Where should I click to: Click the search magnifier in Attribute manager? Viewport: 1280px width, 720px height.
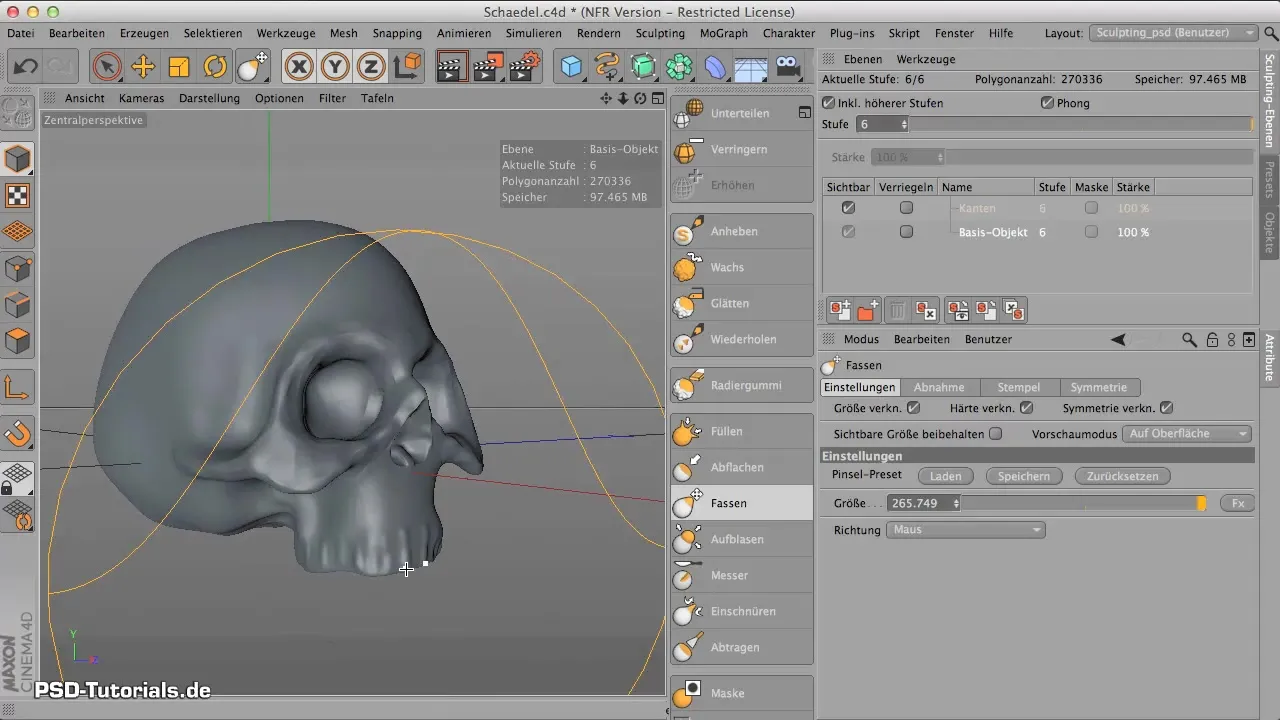(x=1189, y=340)
